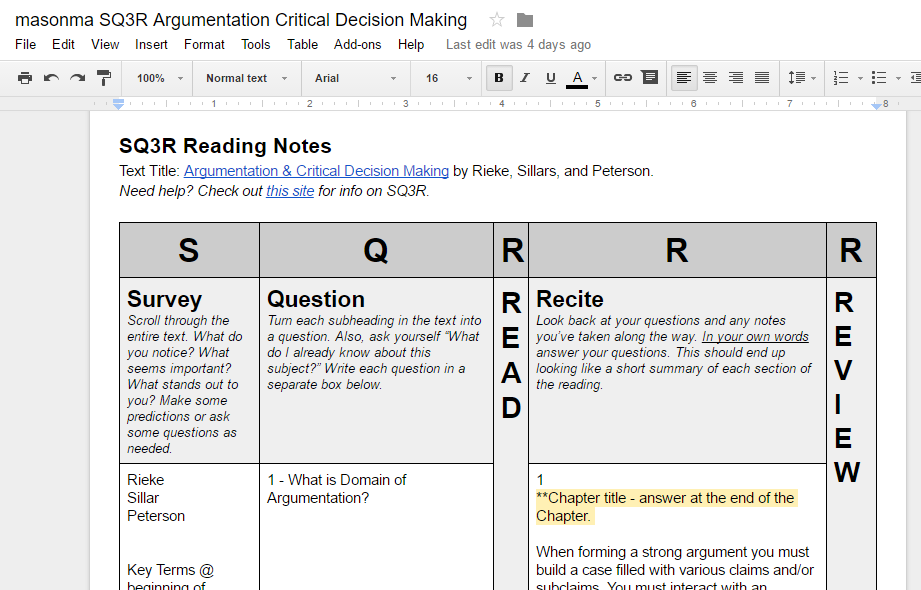
Task: Insert a link with the link icon
Action: [x=621, y=77]
